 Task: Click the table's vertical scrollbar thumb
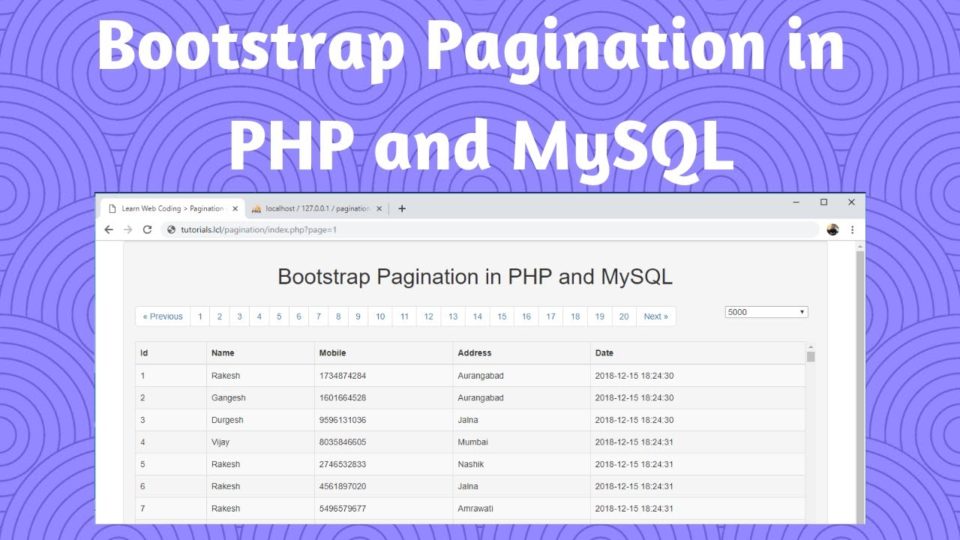point(811,356)
